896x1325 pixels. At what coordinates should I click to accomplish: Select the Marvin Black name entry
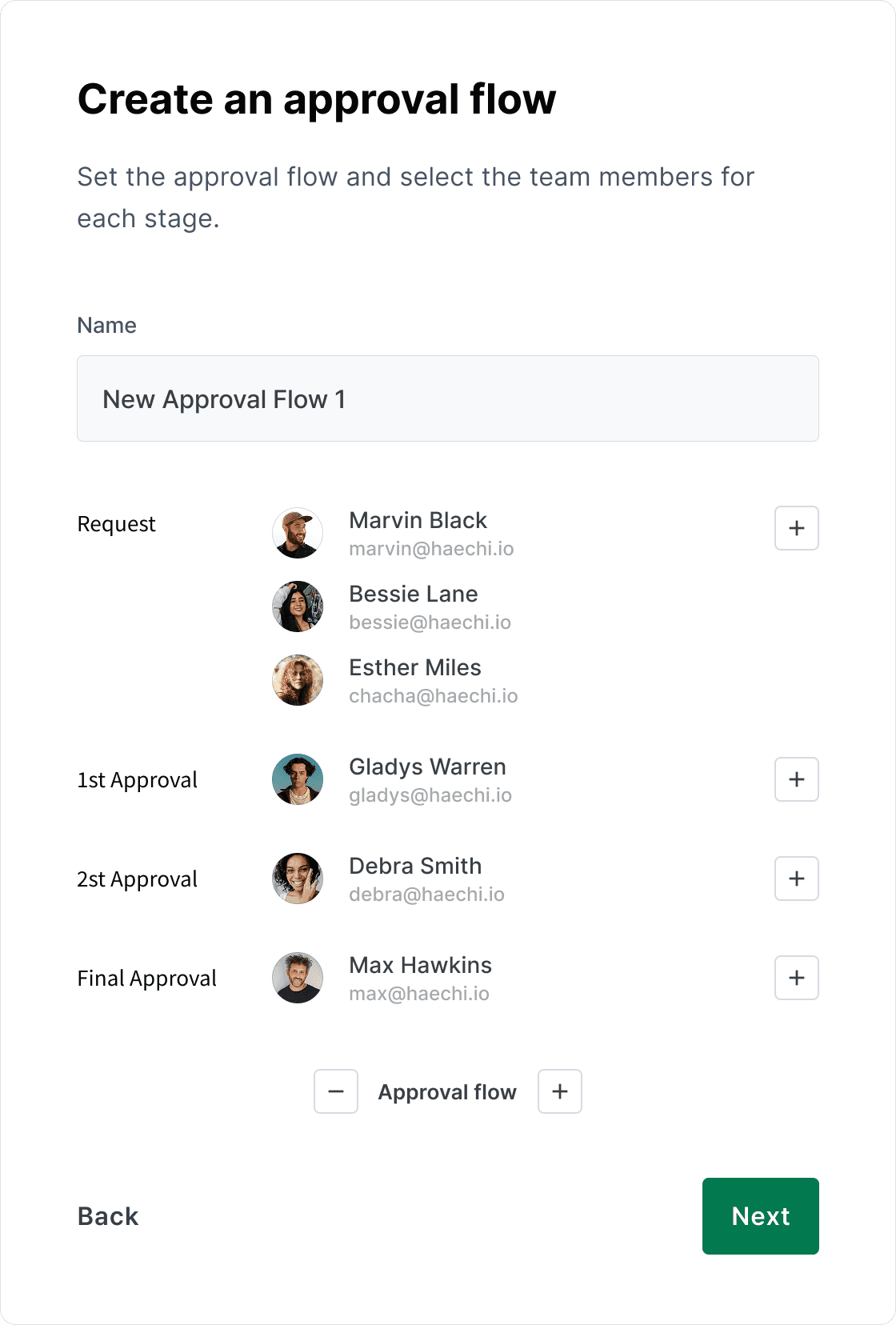(x=418, y=520)
